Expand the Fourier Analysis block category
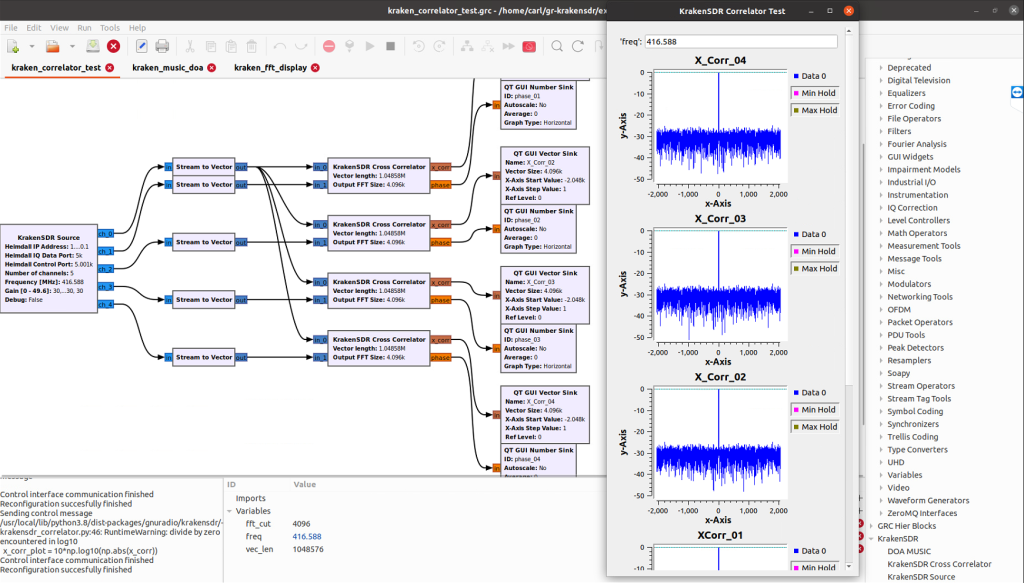 [881, 144]
